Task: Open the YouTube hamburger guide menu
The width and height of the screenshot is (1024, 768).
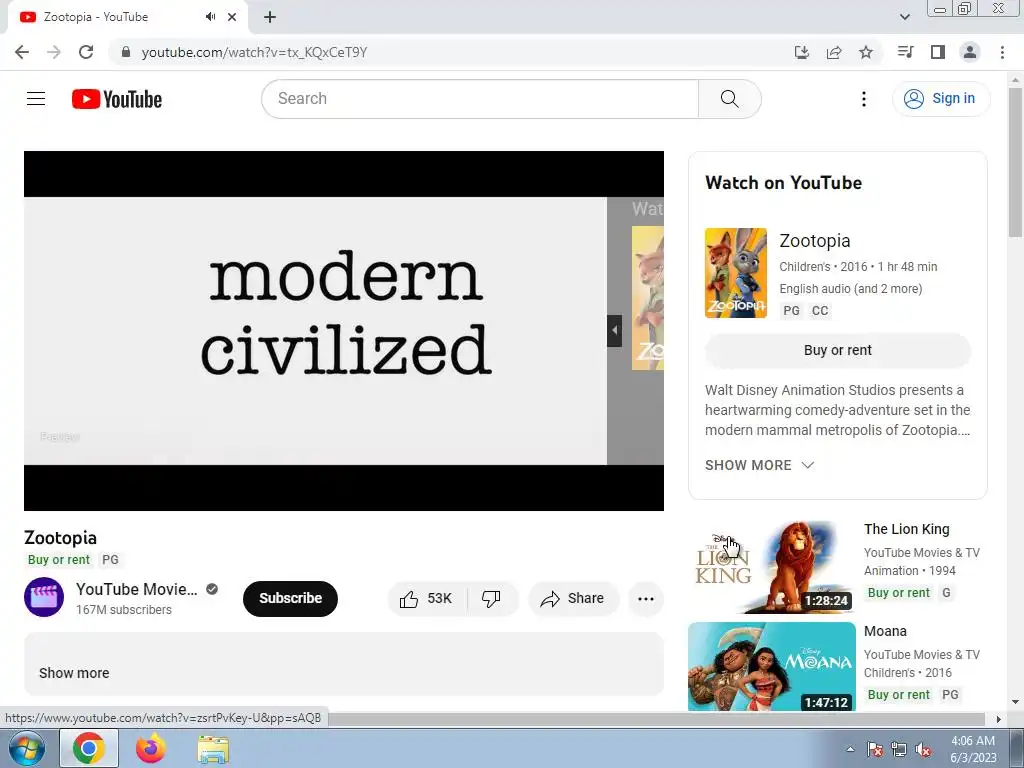Action: coord(36,99)
